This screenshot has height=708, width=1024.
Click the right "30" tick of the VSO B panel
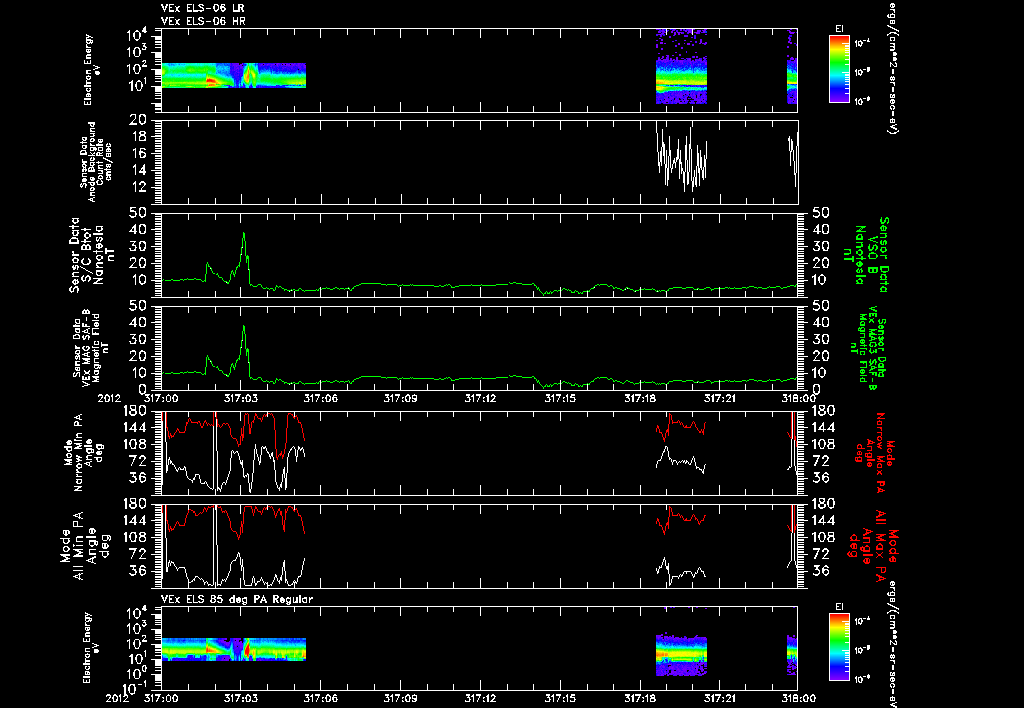point(820,246)
